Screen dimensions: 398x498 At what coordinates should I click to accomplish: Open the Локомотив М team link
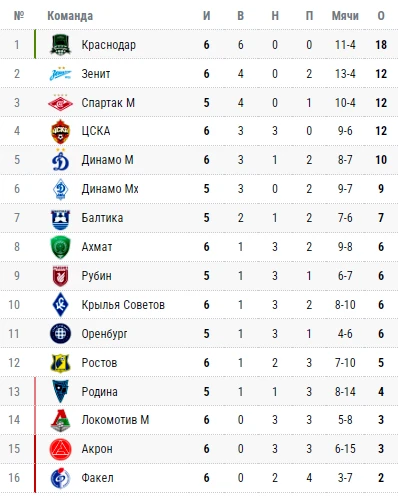(115, 420)
